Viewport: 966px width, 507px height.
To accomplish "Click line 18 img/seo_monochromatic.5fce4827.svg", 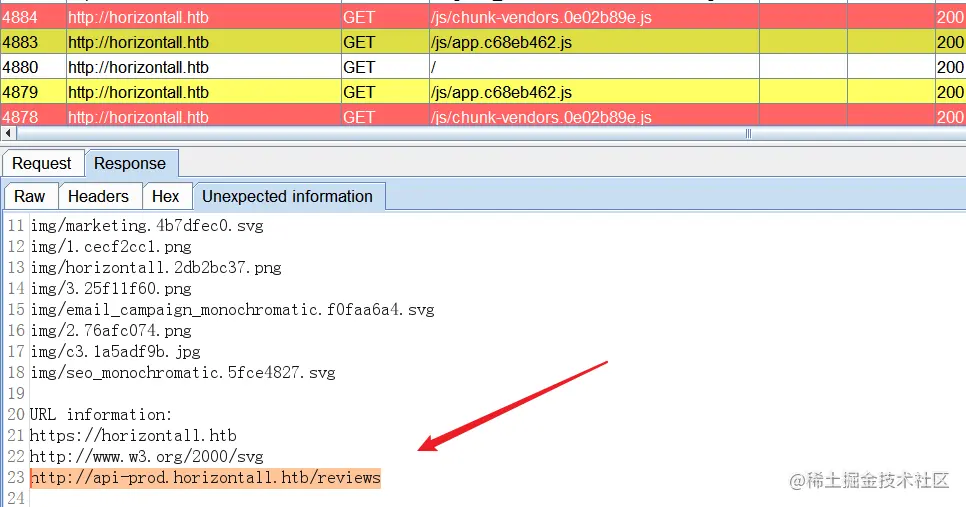I will click(x=183, y=373).
